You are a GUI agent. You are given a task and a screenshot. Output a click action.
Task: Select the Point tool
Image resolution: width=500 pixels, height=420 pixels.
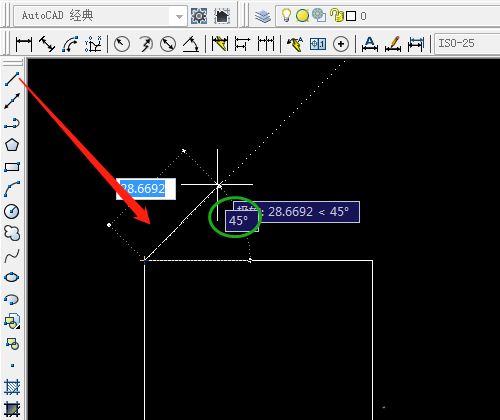12,365
